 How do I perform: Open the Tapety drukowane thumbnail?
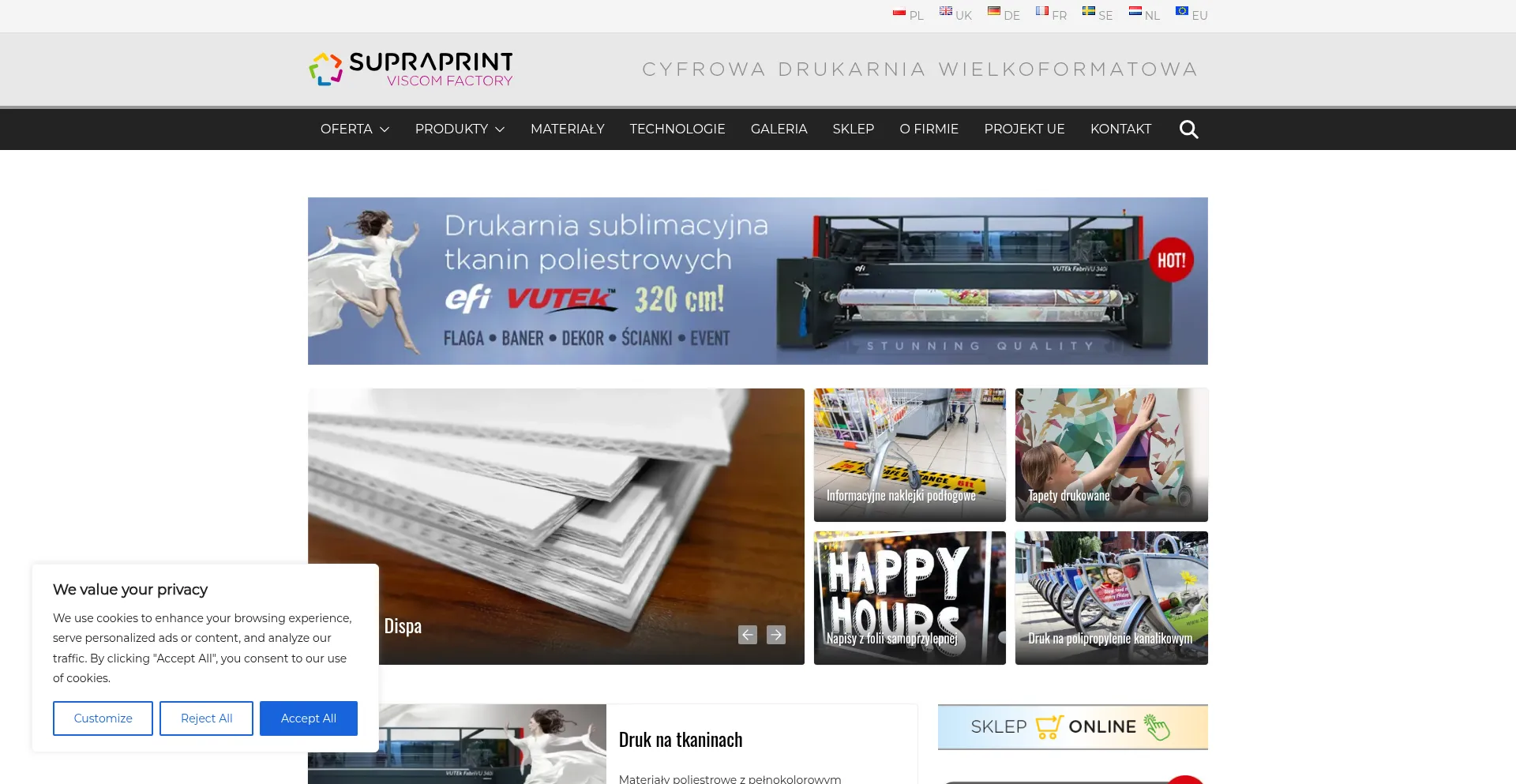pos(1112,455)
